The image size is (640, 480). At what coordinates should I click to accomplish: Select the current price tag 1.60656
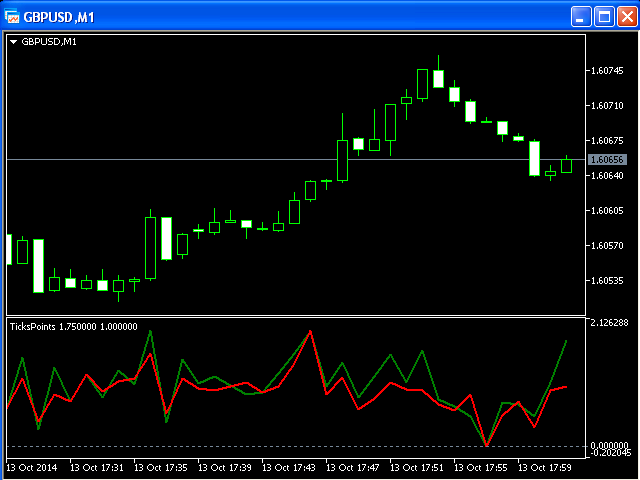pyautogui.click(x=607, y=160)
